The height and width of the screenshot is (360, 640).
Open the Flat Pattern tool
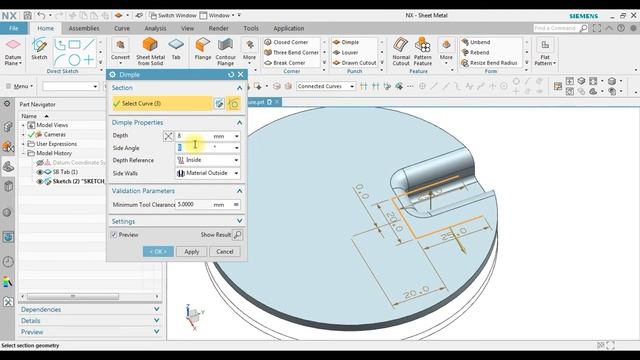(545, 52)
